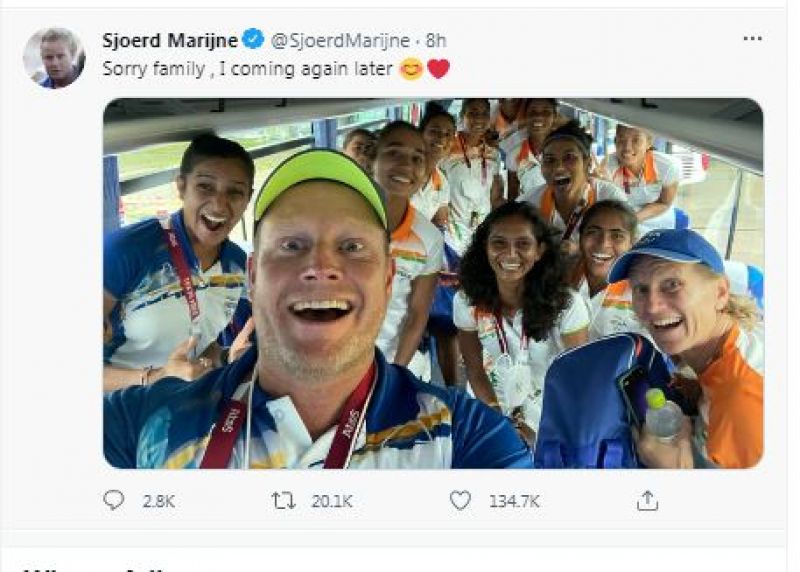The image size is (800, 572).
Task: Click the 134.7K like count
Action: [514, 501]
